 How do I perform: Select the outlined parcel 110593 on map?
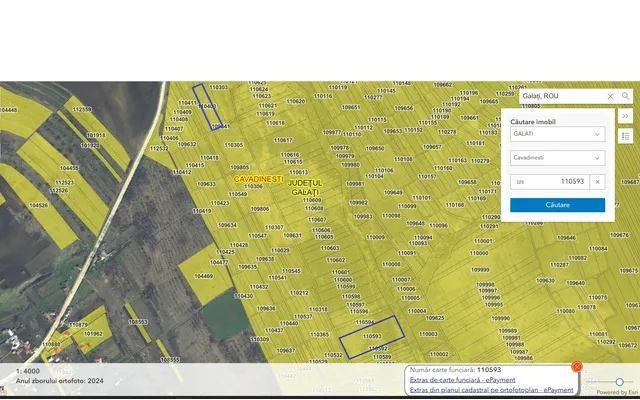(x=372, y=336)
